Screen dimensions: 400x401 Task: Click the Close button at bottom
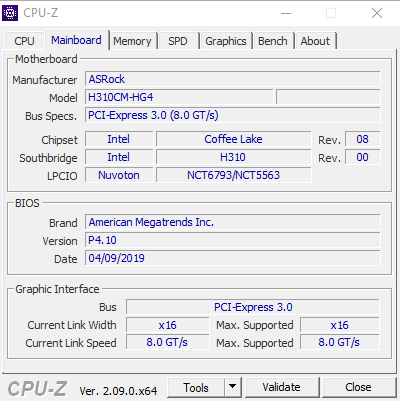[358, 387]
